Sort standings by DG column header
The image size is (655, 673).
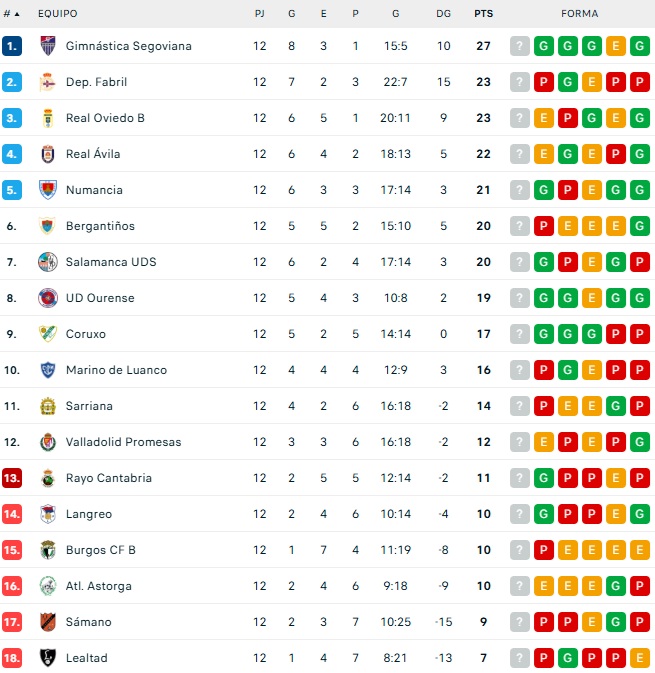click(444, 14)
